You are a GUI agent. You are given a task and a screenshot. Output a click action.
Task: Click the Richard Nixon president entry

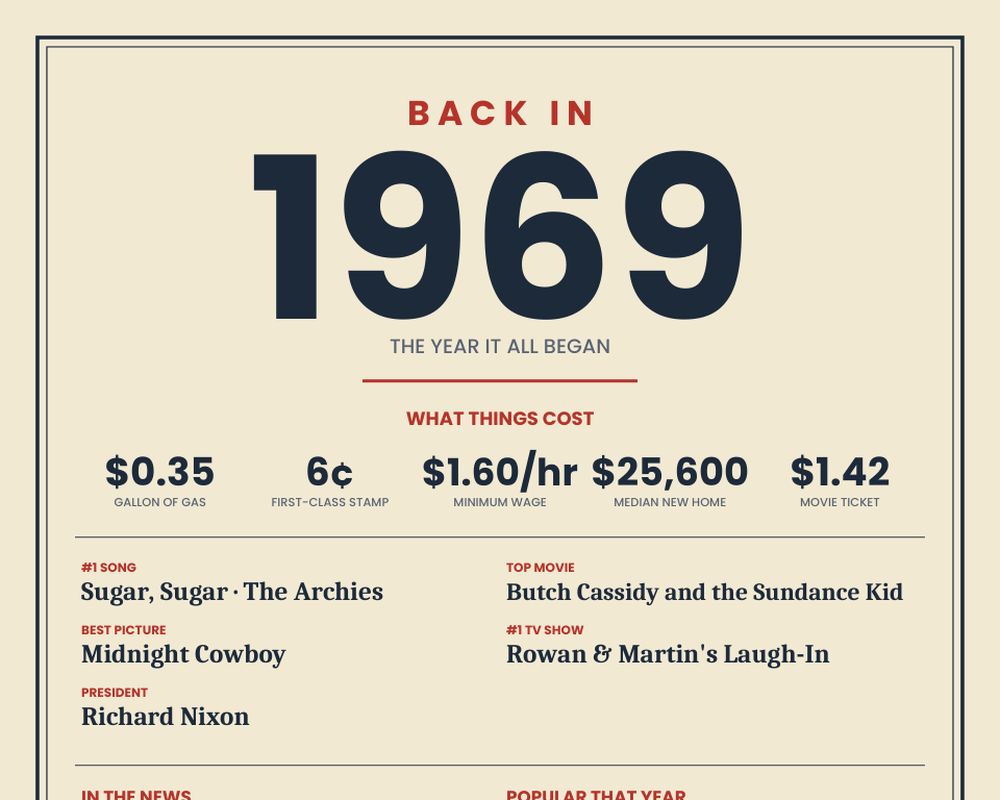click(x=165, y=716)
